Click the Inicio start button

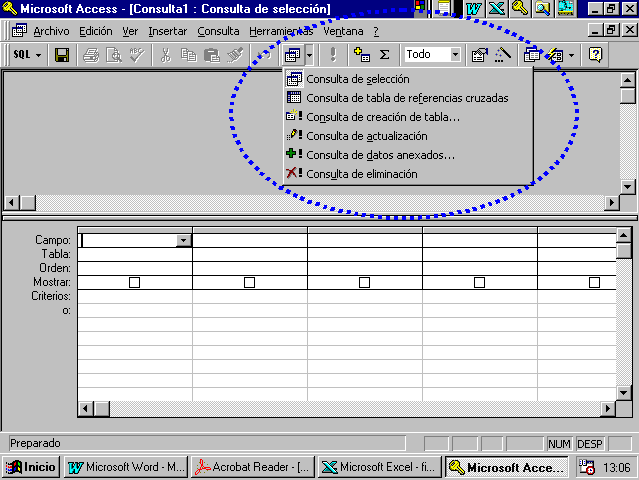[31, 467]
